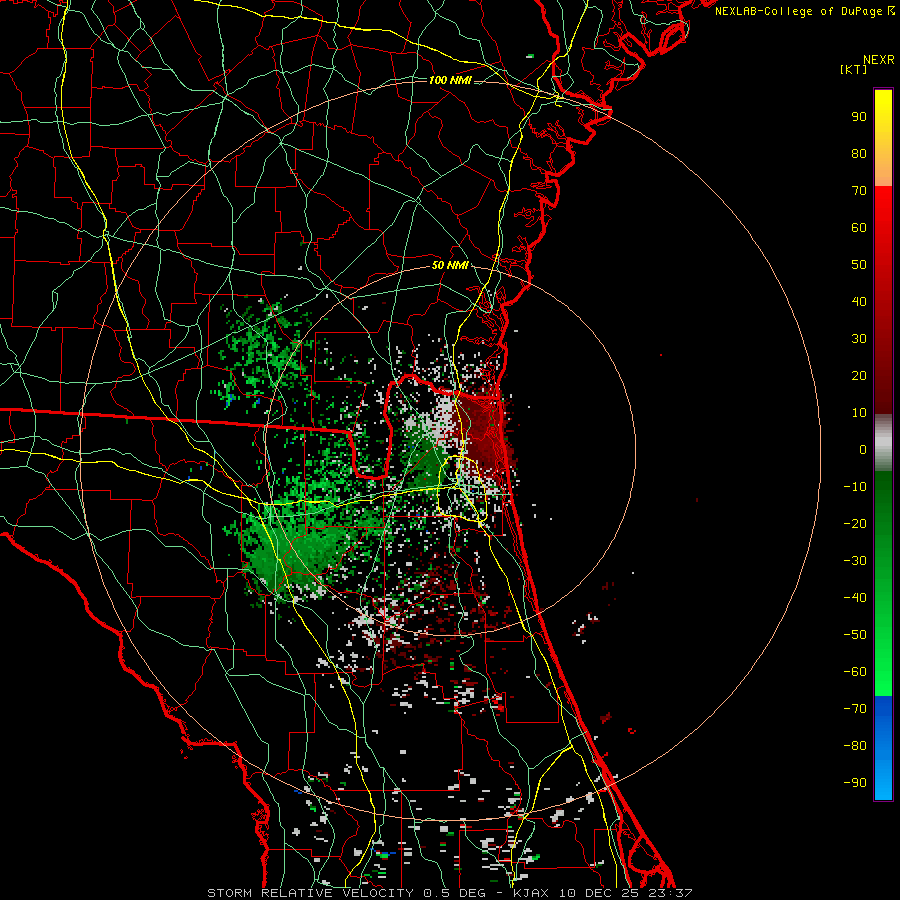Click the positive 90 knot scale value
900x900 pixels.
859,117
